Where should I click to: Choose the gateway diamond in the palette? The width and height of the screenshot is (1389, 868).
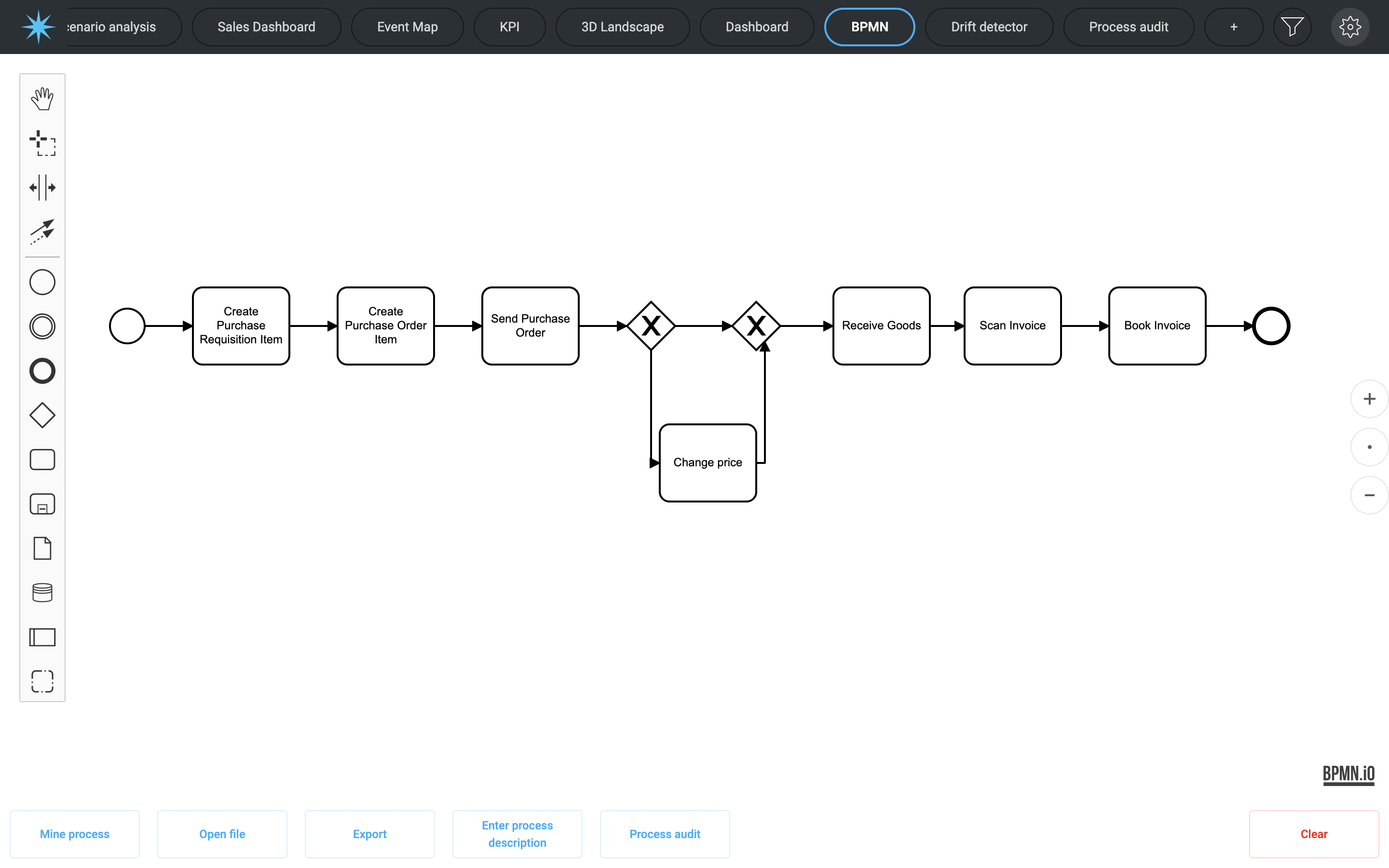pyautogui.click(x=42, y=415)
